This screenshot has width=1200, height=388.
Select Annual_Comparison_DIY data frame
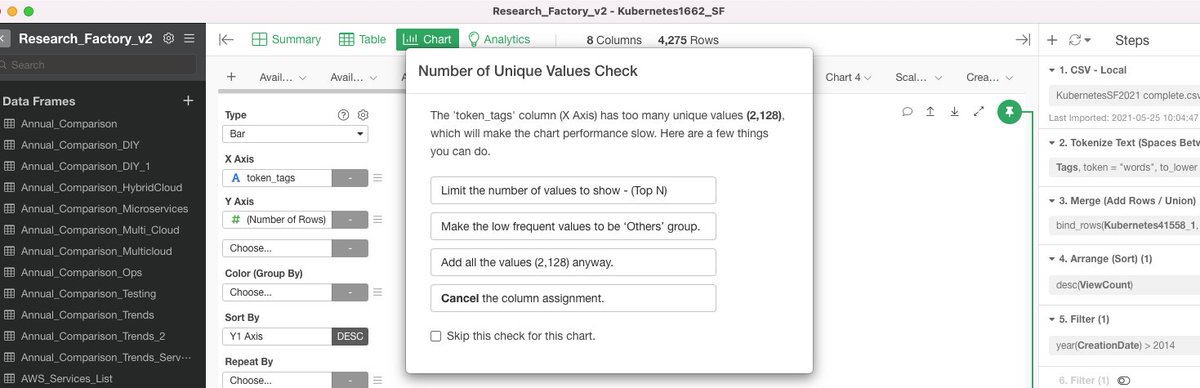[x=81, y=144]
